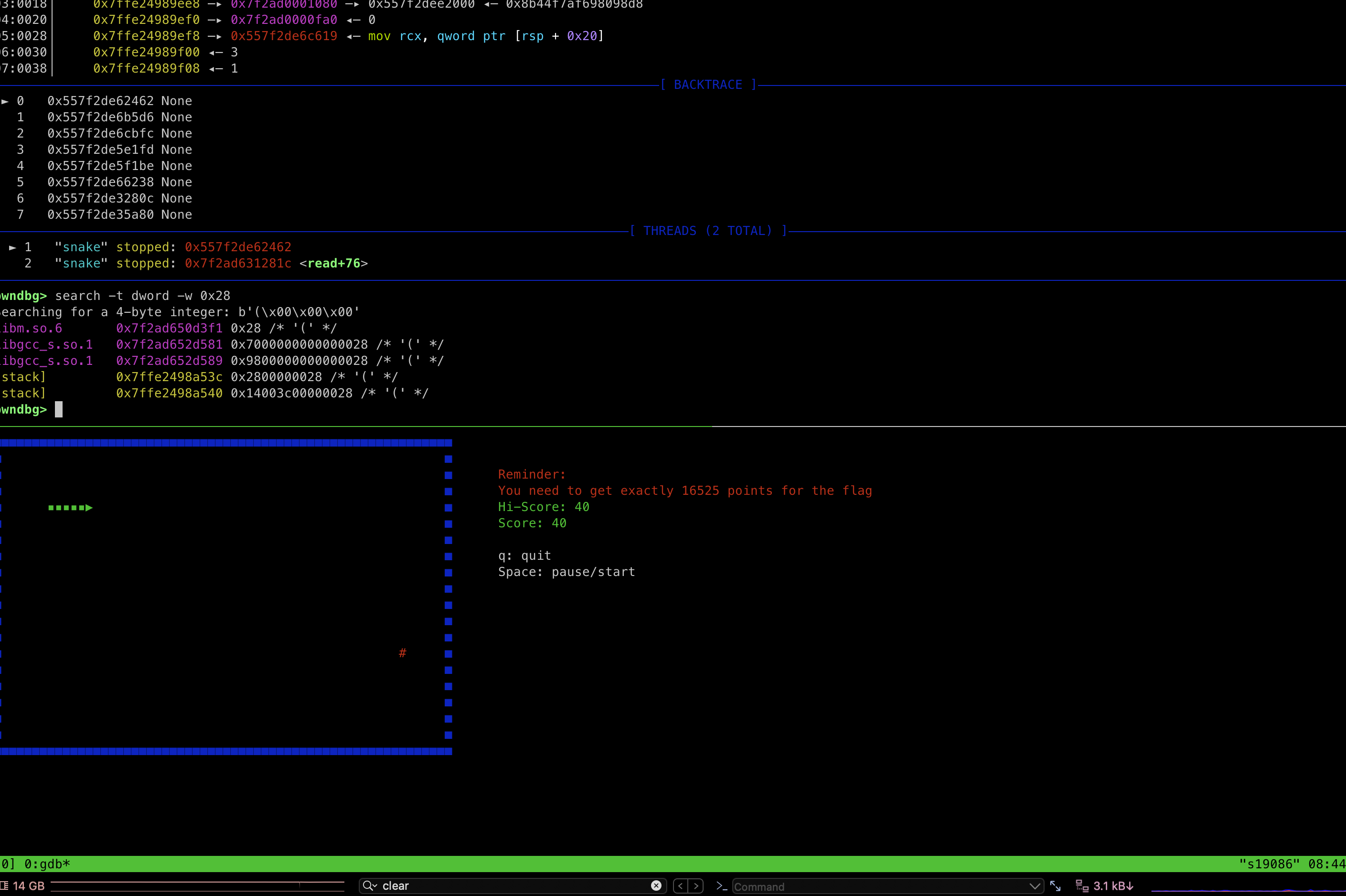Expand the Command history dropdown
The width and height of the screenshot is (1346, 896).
tap(1034, 886)
